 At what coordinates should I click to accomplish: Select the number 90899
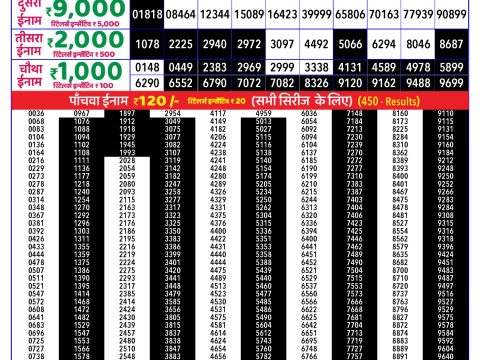(x=452, y=14)
